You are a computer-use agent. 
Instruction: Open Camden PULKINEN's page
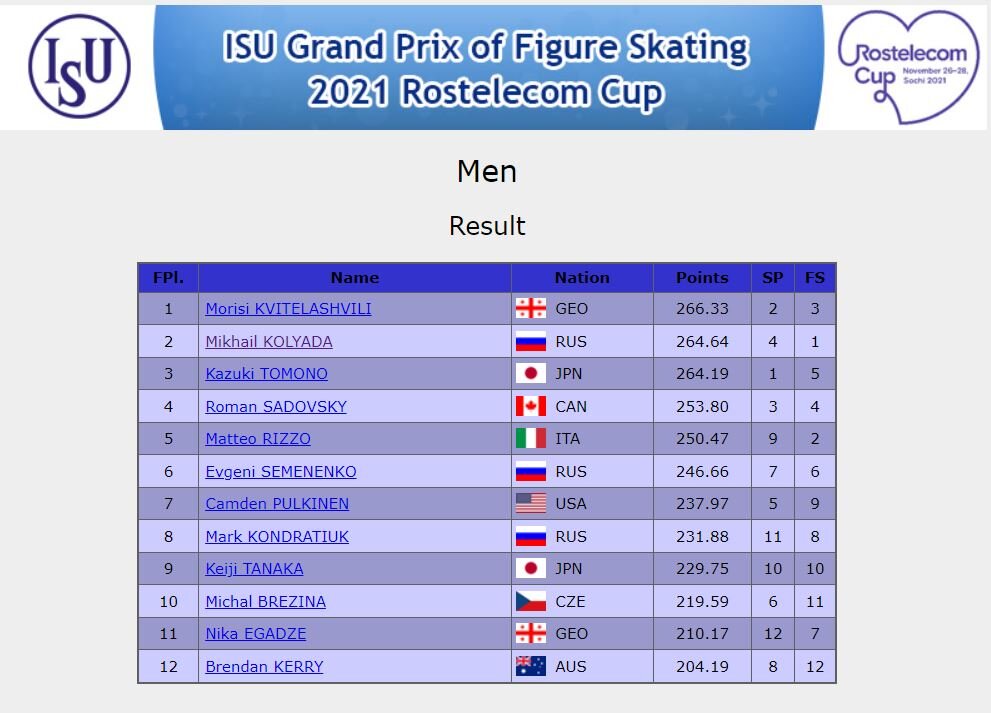click(277, 503)
